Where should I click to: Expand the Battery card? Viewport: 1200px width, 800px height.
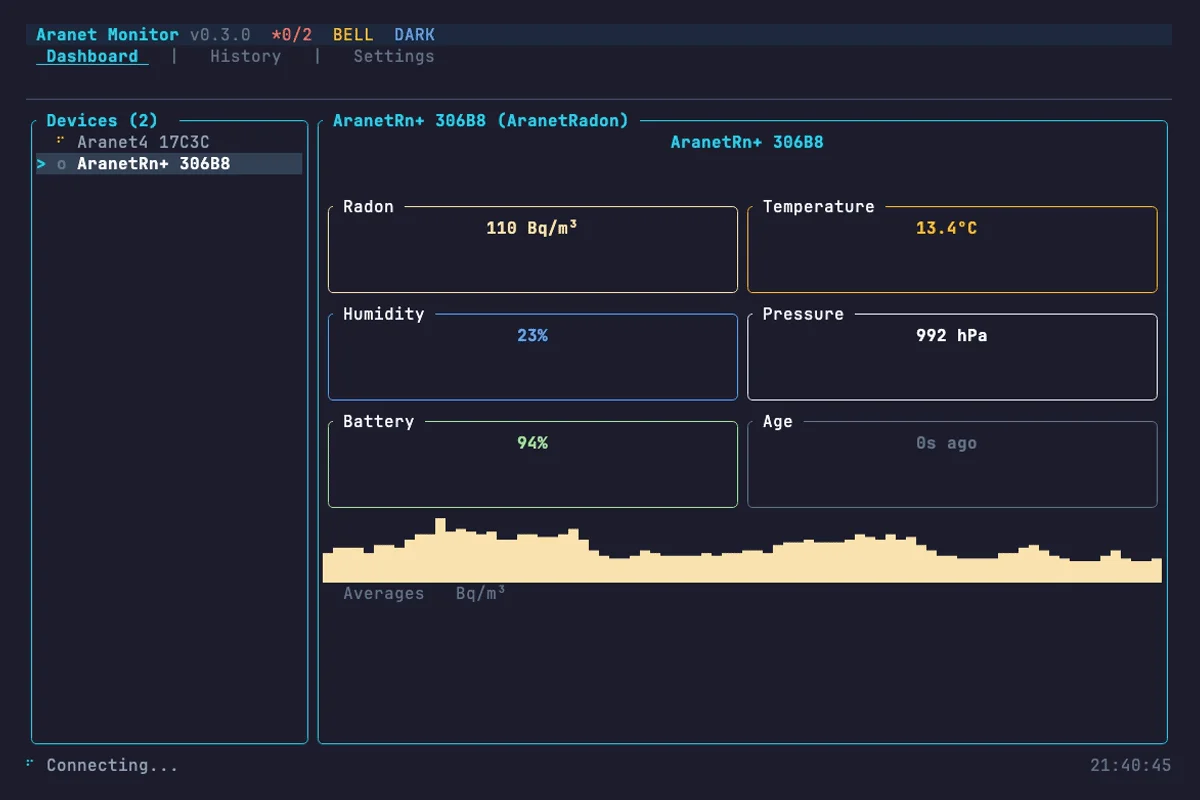[x=377, y=421]
